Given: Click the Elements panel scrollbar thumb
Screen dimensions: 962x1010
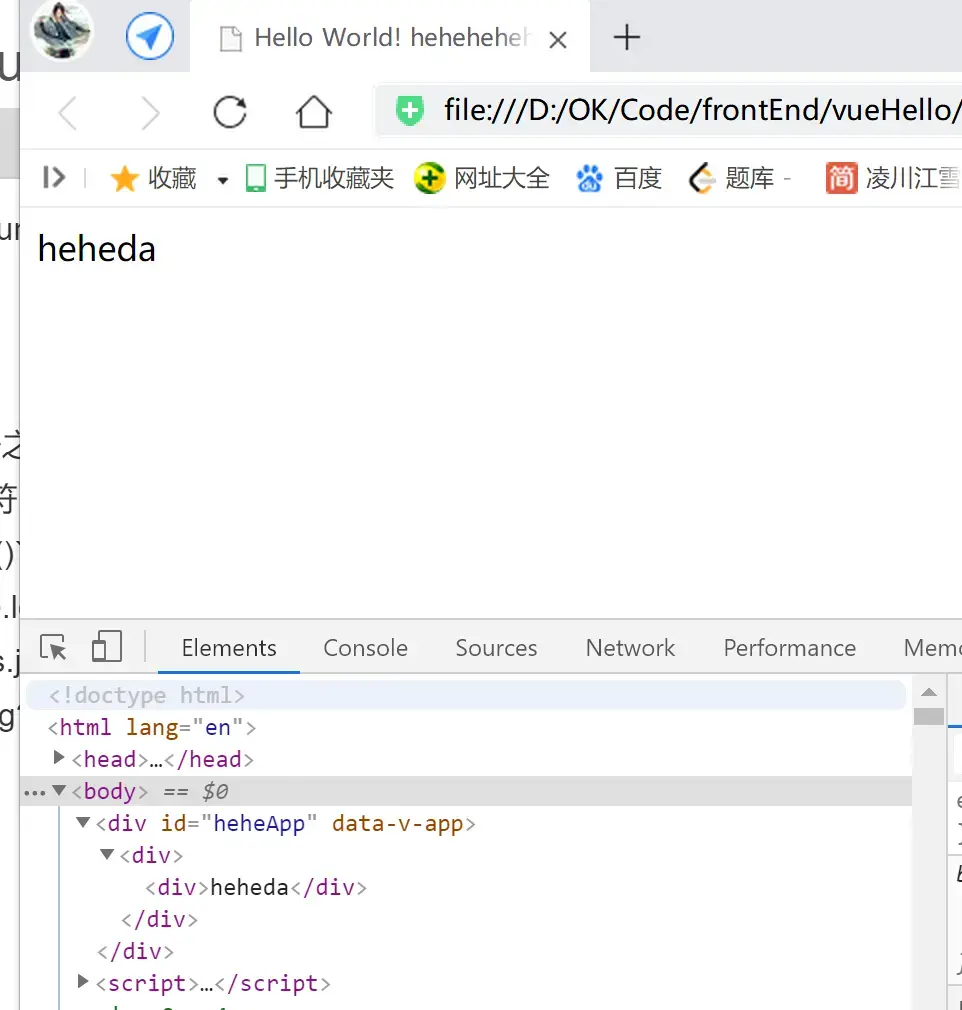Looking at the screenshot, I should pos(928,716).
